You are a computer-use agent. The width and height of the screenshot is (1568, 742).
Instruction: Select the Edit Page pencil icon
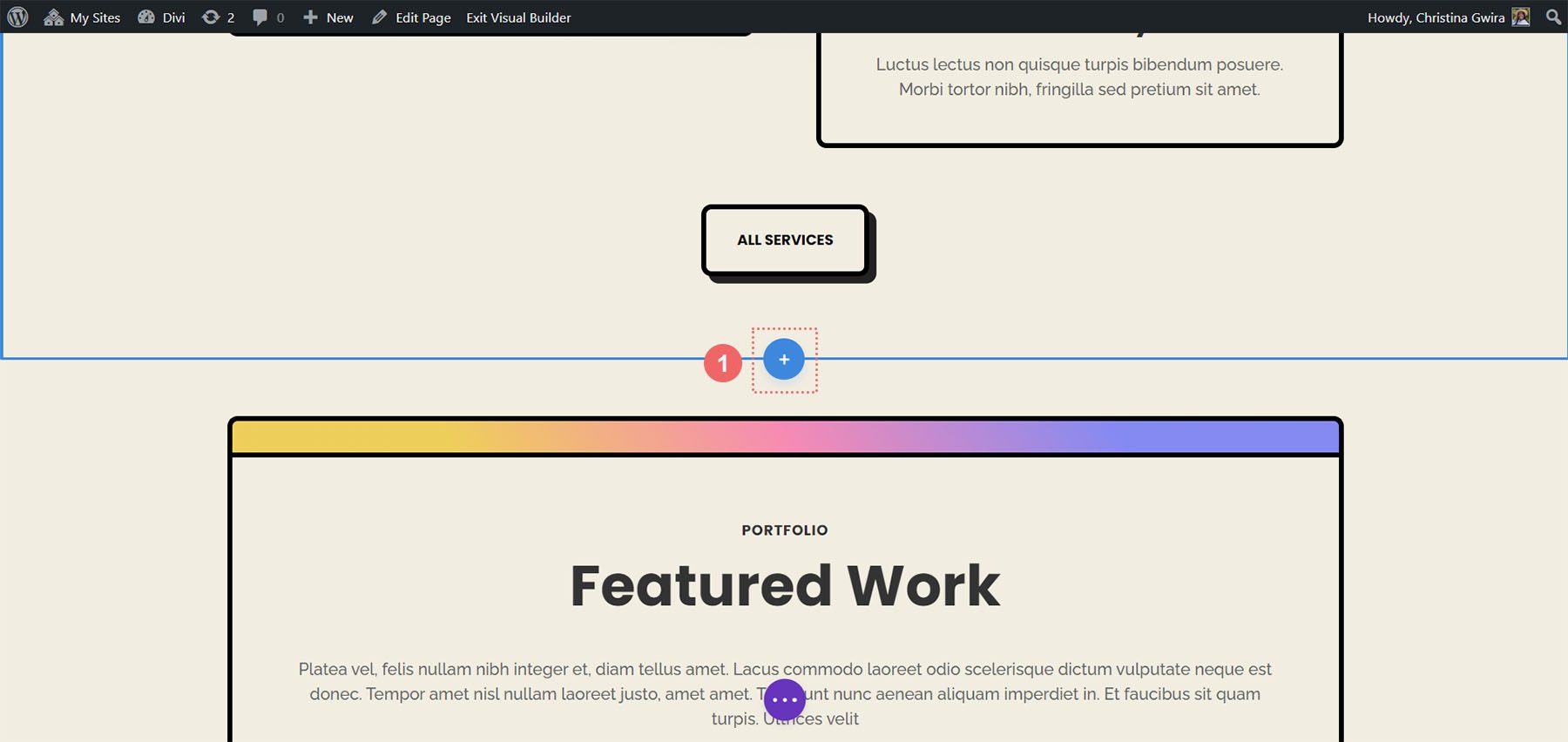379,17
